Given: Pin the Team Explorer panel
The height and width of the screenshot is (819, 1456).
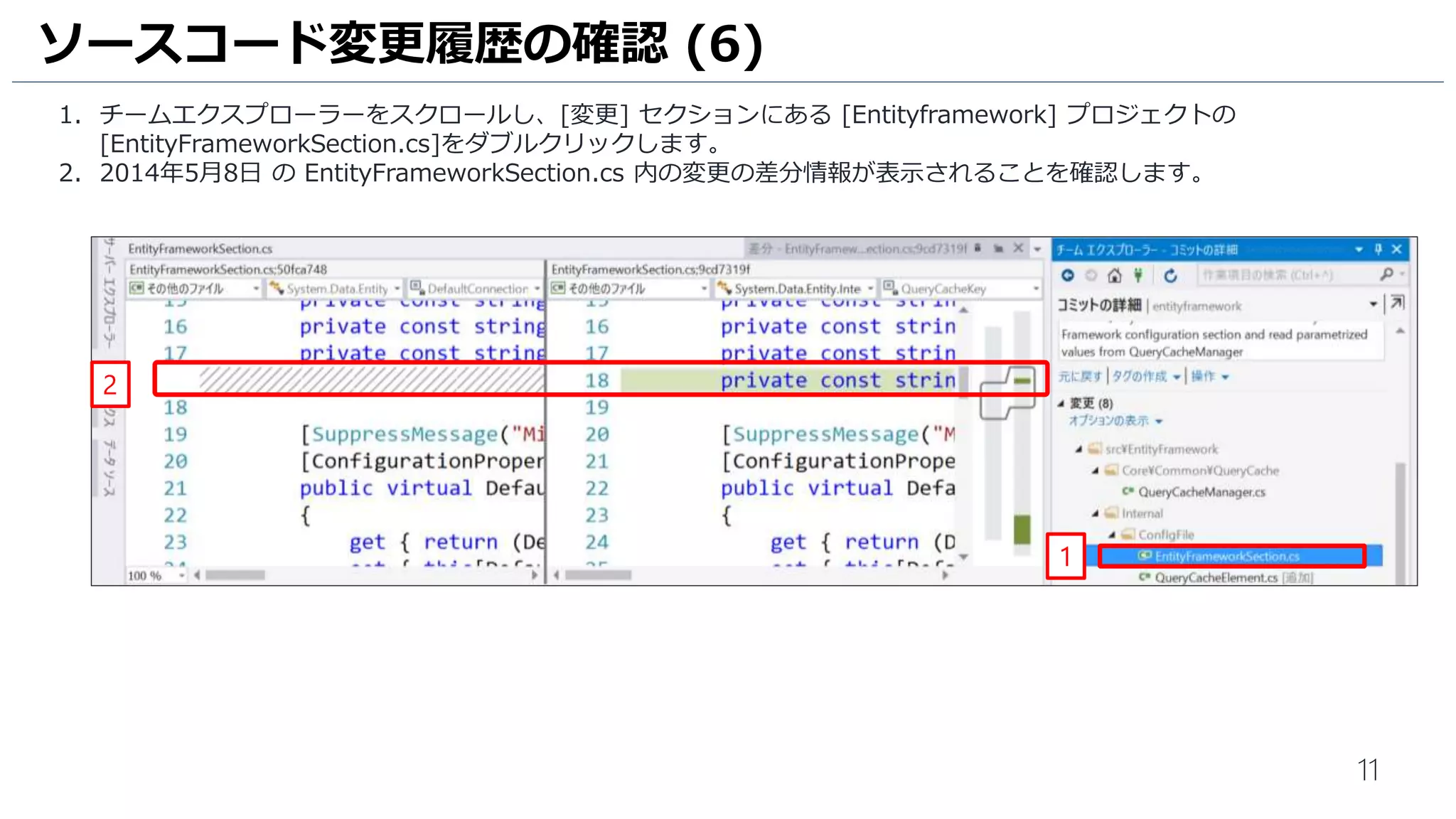Looking at the screenshot, I should click(x=1378, y=249).
